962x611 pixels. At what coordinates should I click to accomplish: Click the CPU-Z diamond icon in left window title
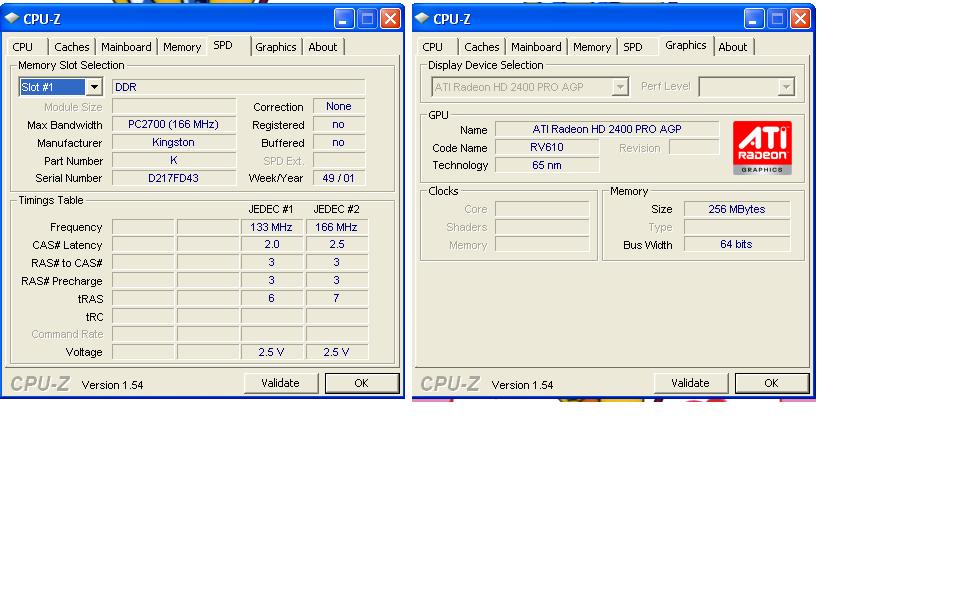pyautogui.click(x=12, y=18)
